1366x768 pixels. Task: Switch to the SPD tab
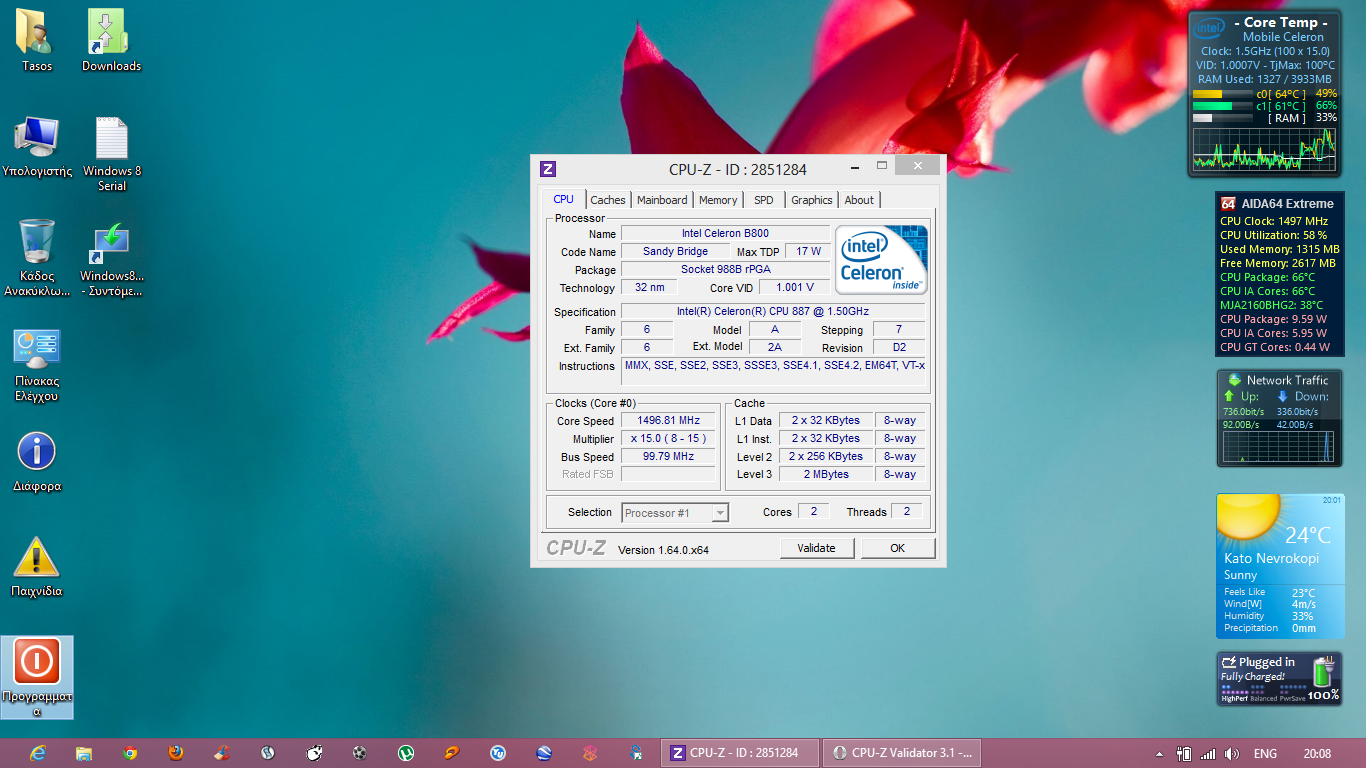(764, 200)
